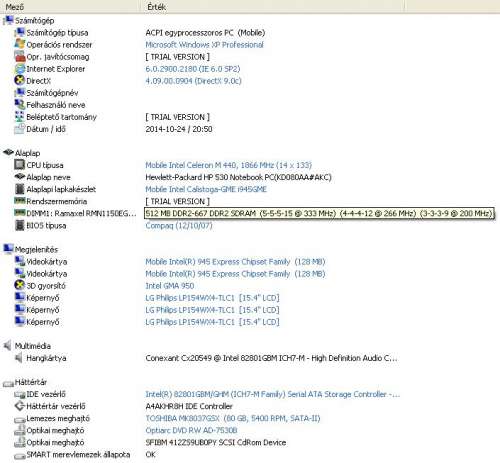Screen dimensions: 500x463
Task: Select the highlighted 512 MB DDR2-667 SDRAM value
Action: click(319, 213)
